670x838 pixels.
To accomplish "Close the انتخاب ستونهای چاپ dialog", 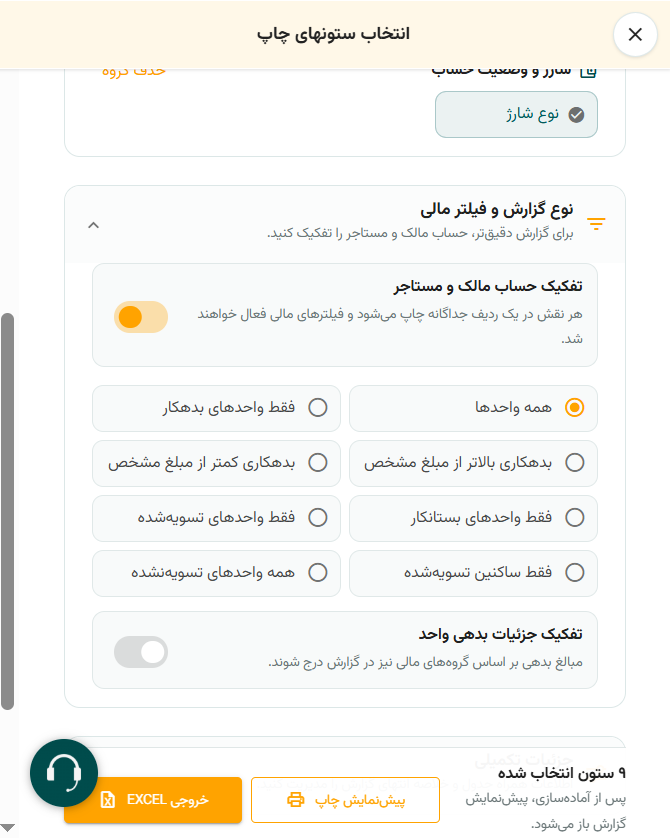I will pyautogui.click(x=635, y=35).
